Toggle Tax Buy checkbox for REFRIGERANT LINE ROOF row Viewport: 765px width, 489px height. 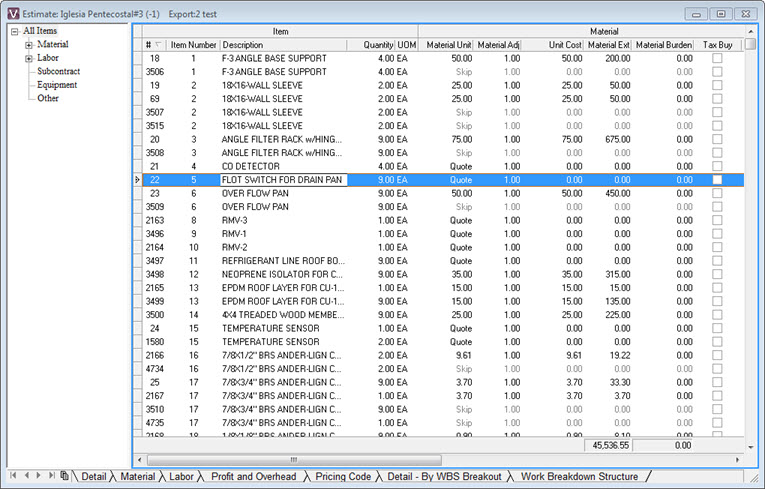[x=717, y=261]
